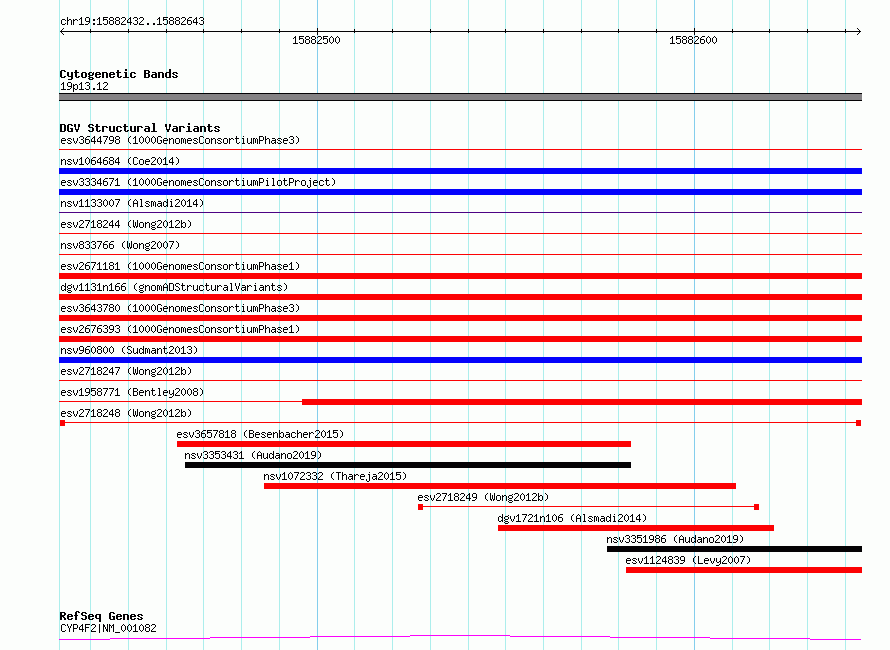Click the DGV Structural Variants track heading
Screen dimensions: 890x650
140,128
